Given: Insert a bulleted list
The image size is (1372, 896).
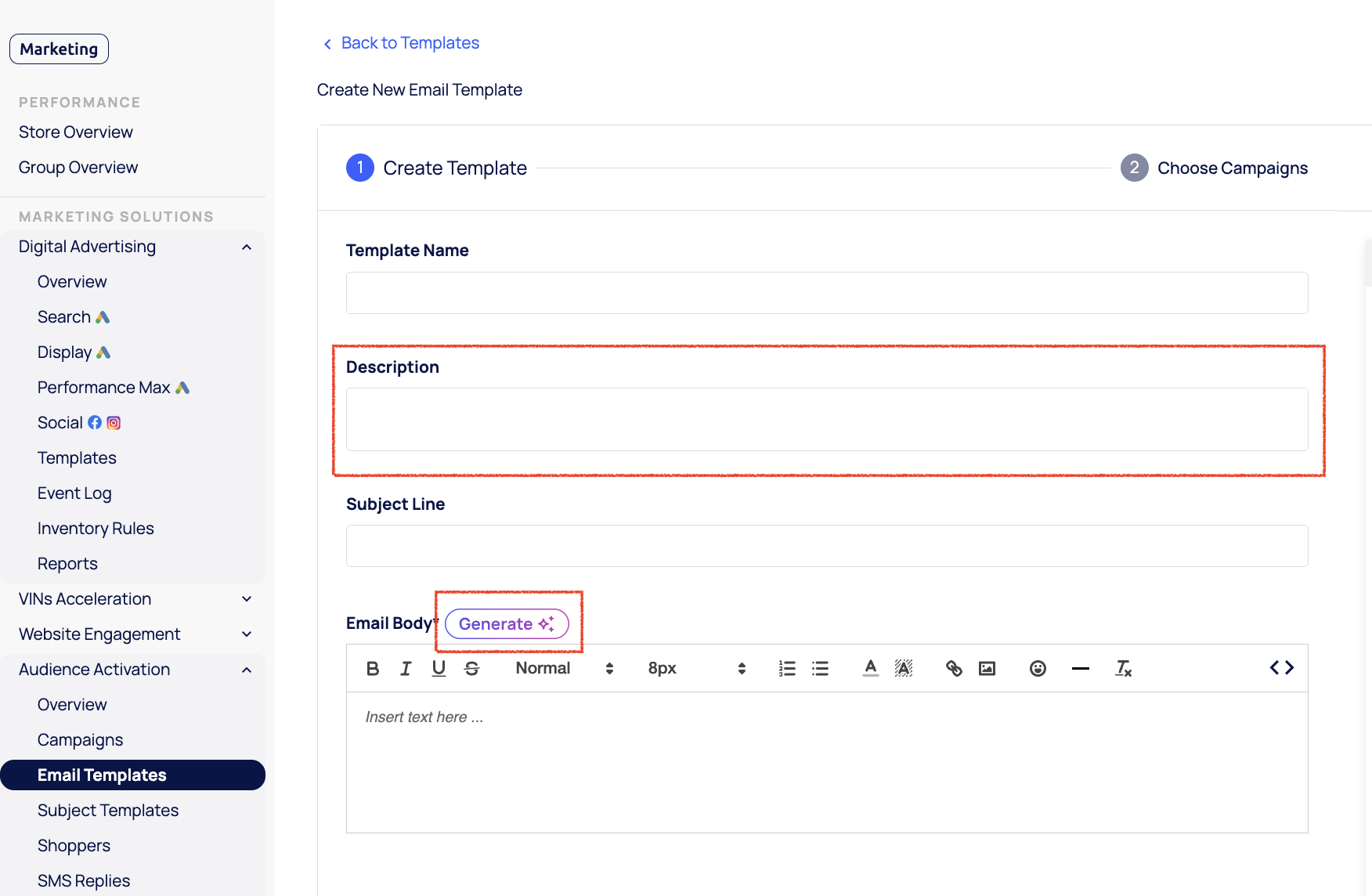Looking at the screenshot, I should [820, 668].
